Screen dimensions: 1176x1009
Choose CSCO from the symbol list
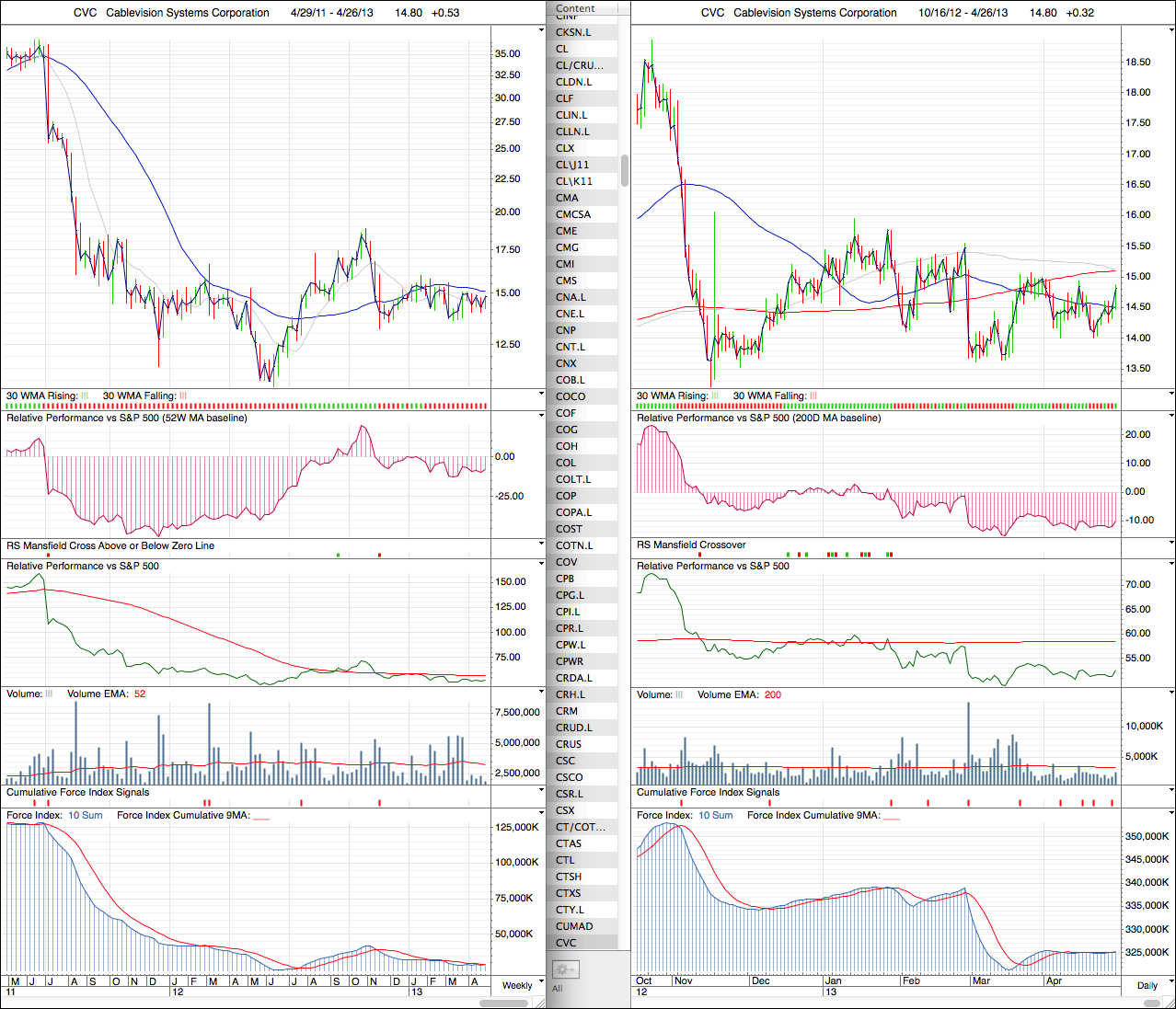pyautogui.click(x=569, y=777)
